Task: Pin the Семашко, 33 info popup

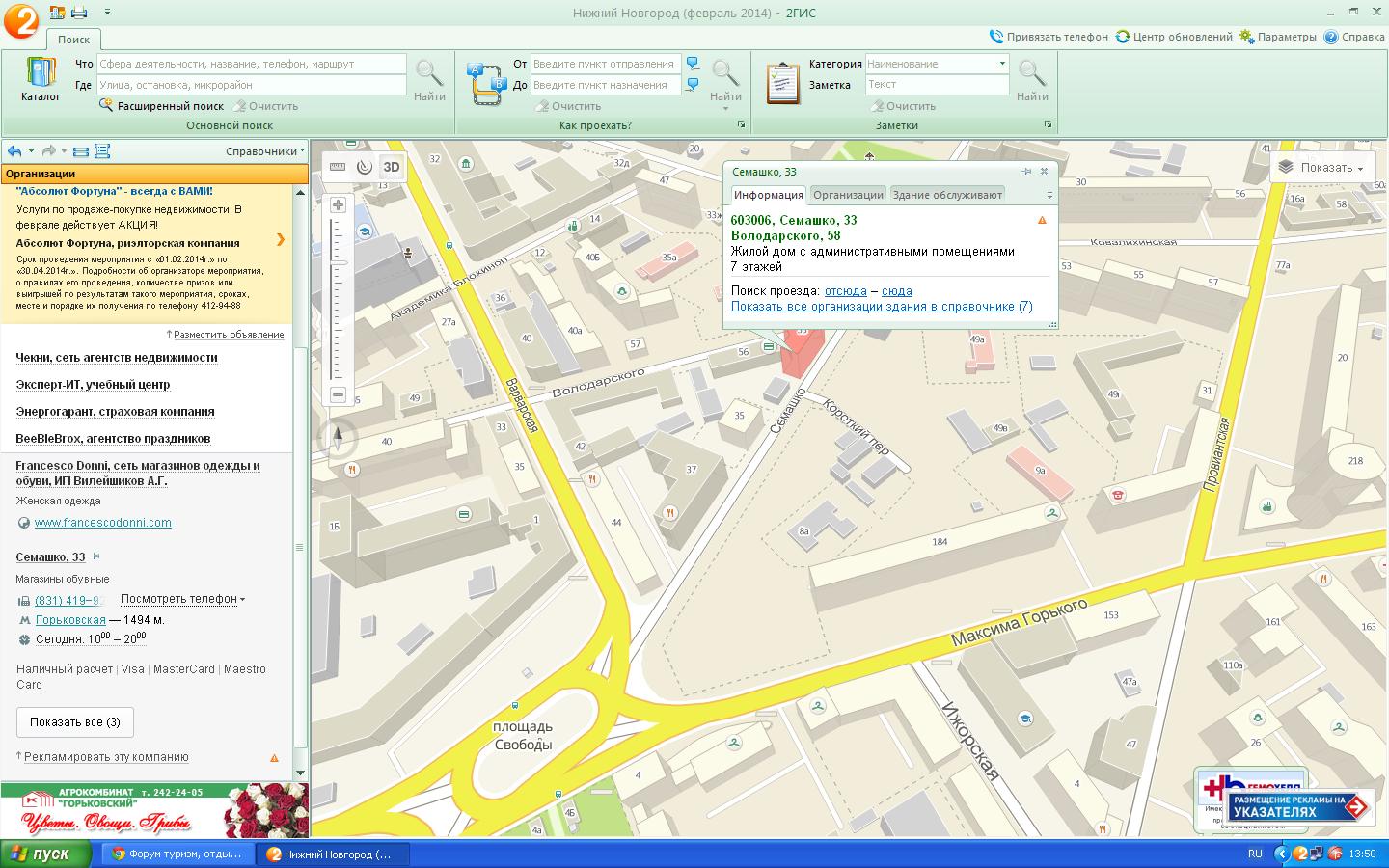Action: [x=1026, y=172]
